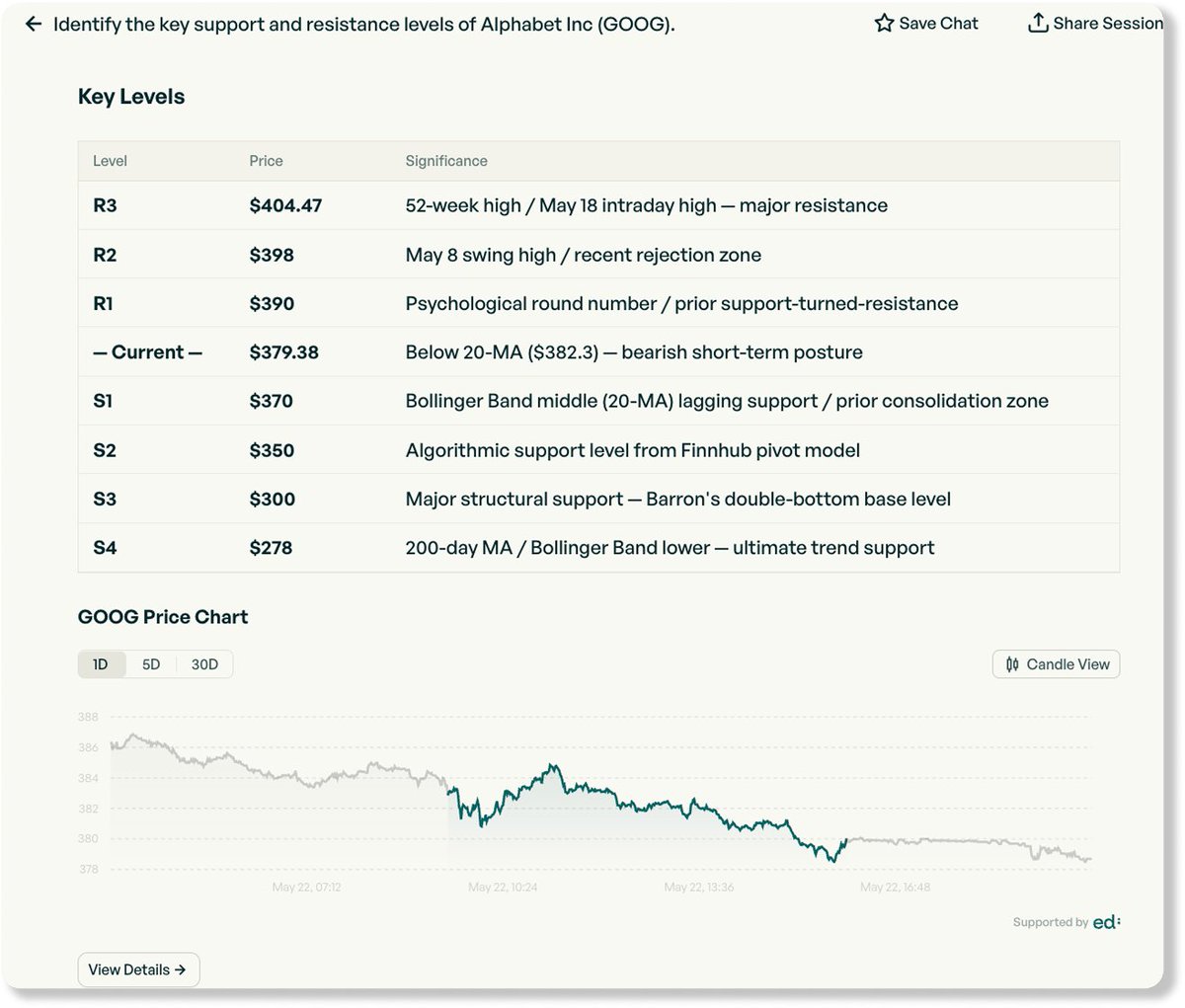The height and width of the screenshot is (1008, 1185).
Task: Toggle chart to Candle View
Action: click(x=1056, y=664)
